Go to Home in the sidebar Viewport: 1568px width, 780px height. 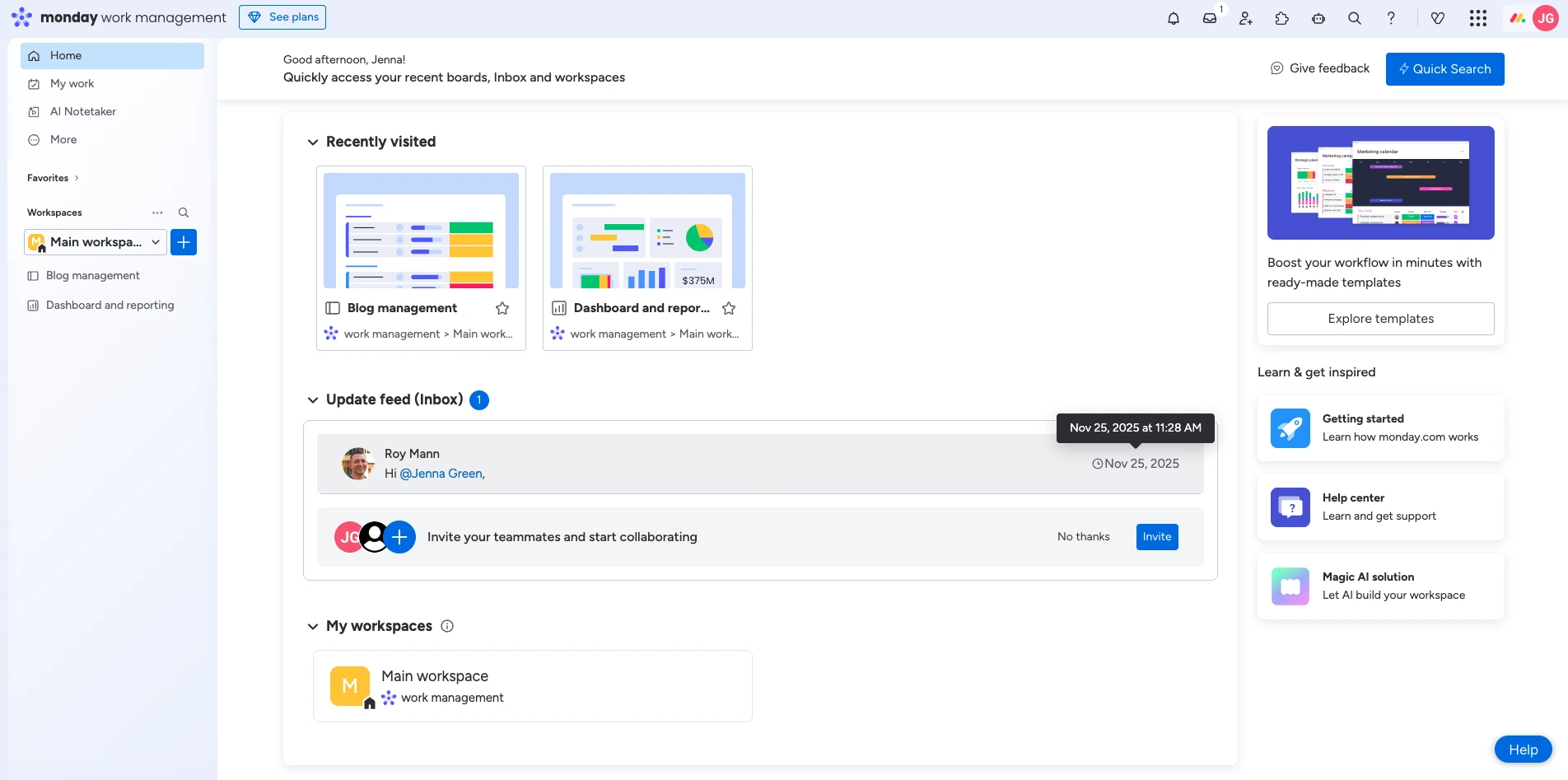[112, 56]
